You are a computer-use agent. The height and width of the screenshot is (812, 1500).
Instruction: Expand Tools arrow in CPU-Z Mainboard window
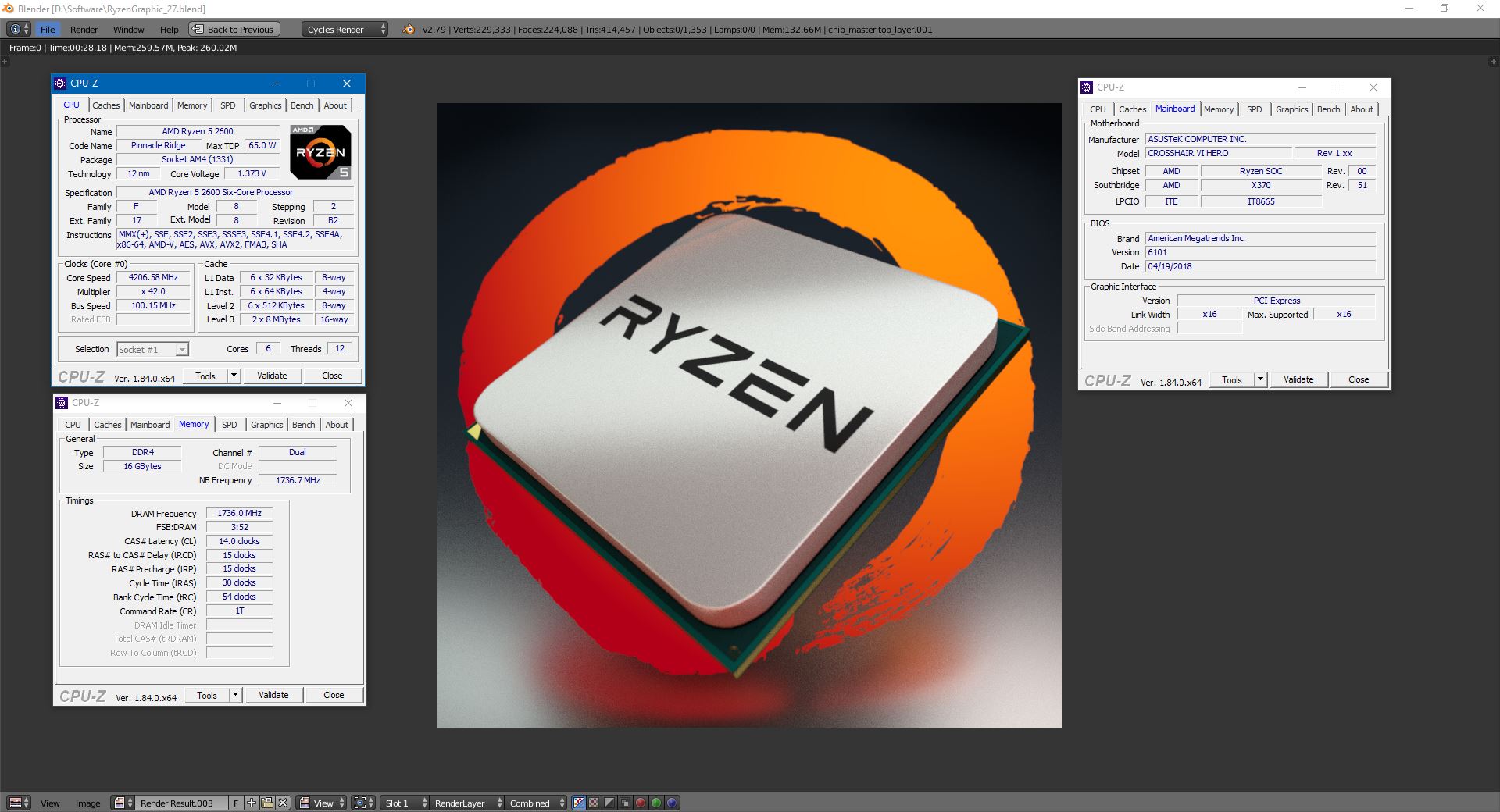(1260, 379)
